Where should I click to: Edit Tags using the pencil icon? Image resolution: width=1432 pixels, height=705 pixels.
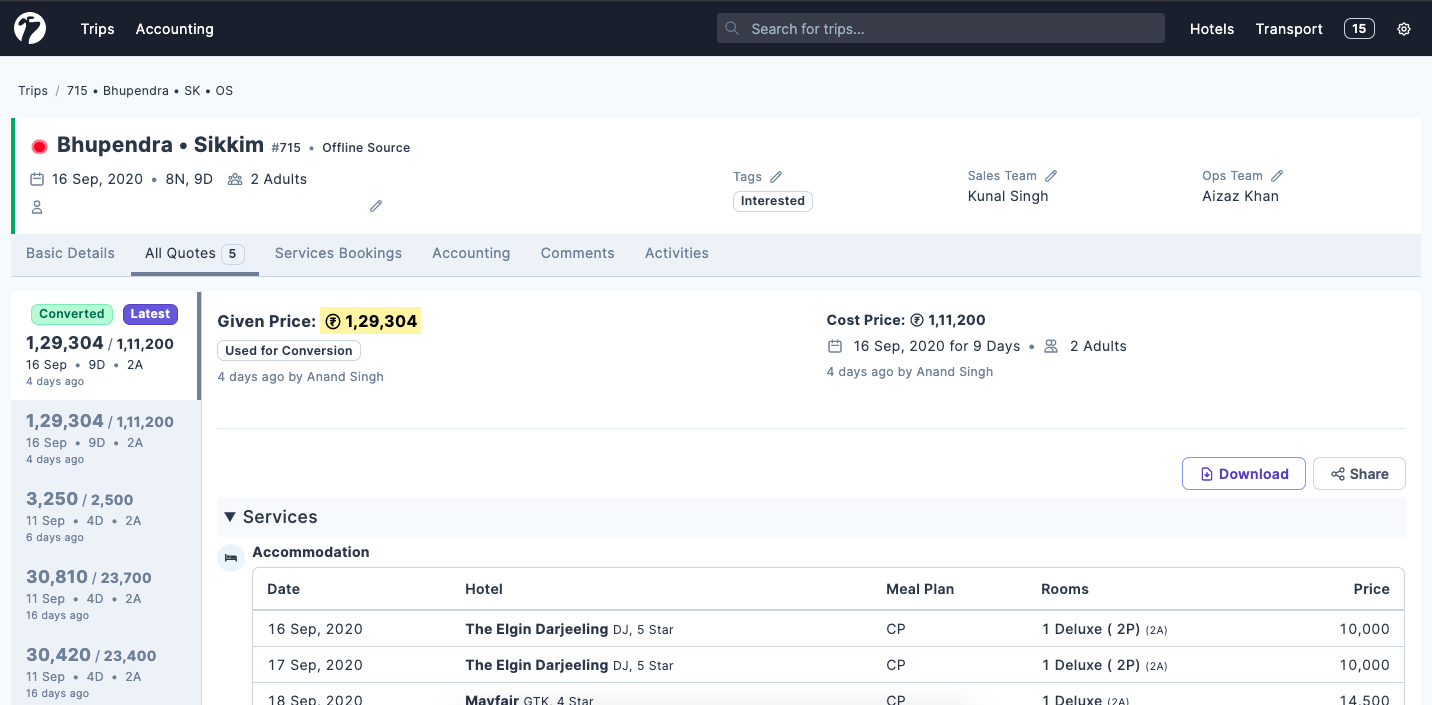point(777,176)
